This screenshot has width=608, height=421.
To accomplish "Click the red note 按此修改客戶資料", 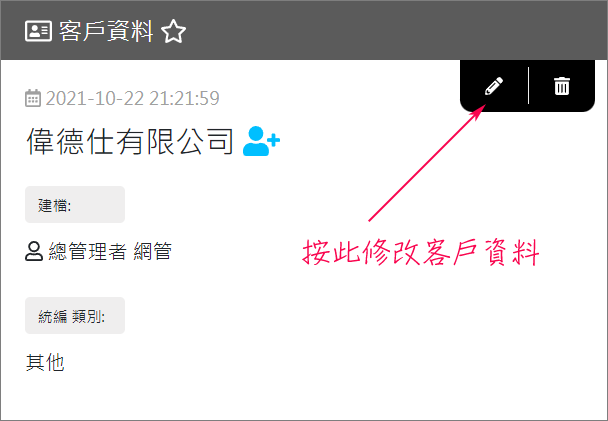I will coord(421,252).
